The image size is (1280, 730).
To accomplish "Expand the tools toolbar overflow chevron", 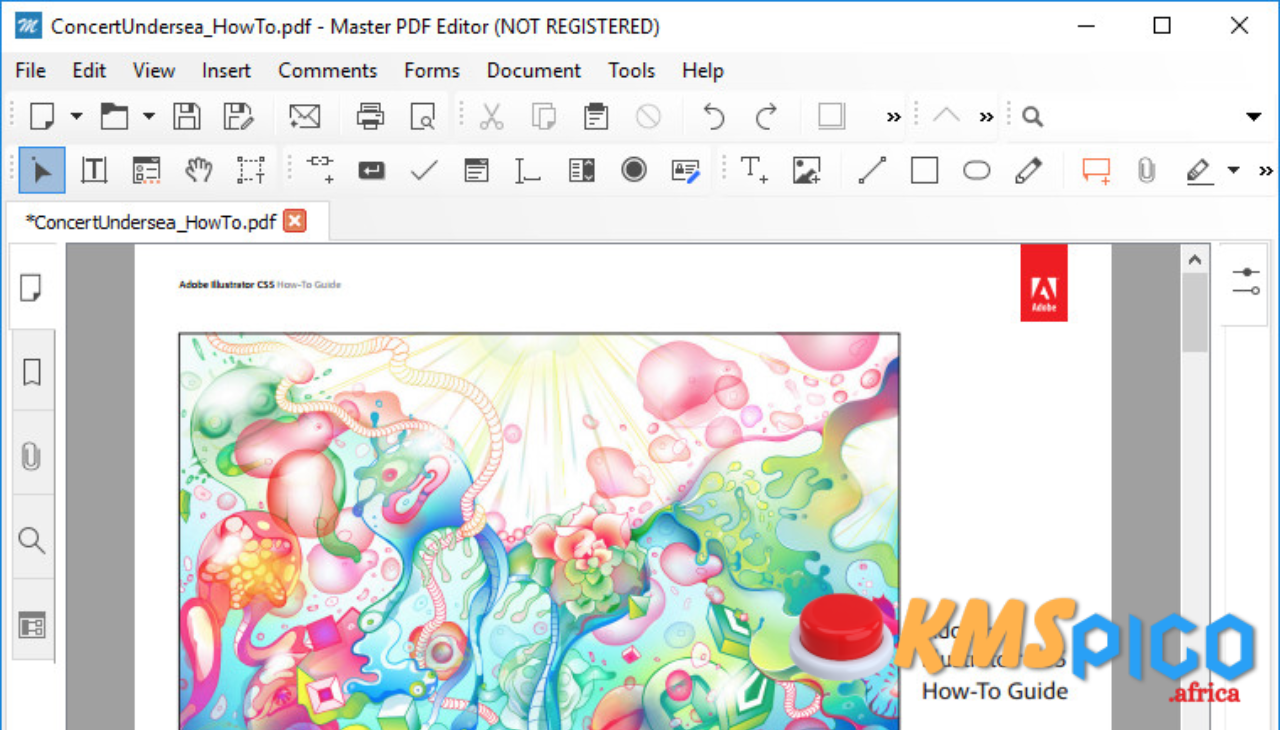I will click(x=1265, y=171).
